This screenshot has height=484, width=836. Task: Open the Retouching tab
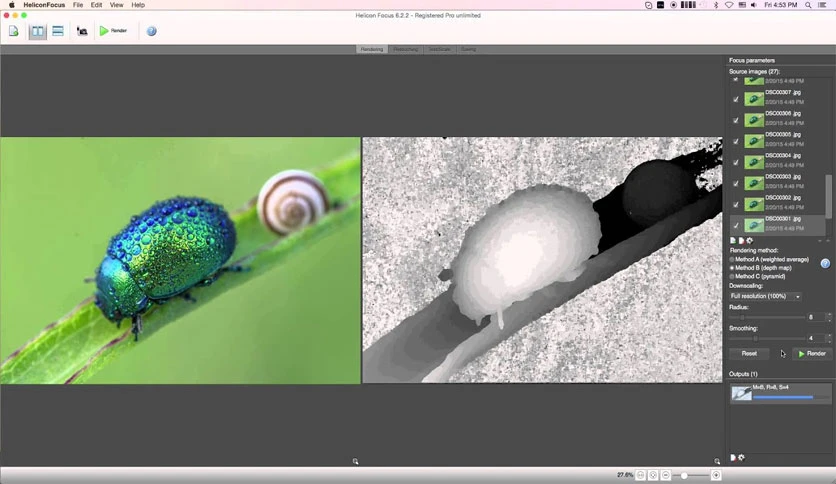coord(405,50)
